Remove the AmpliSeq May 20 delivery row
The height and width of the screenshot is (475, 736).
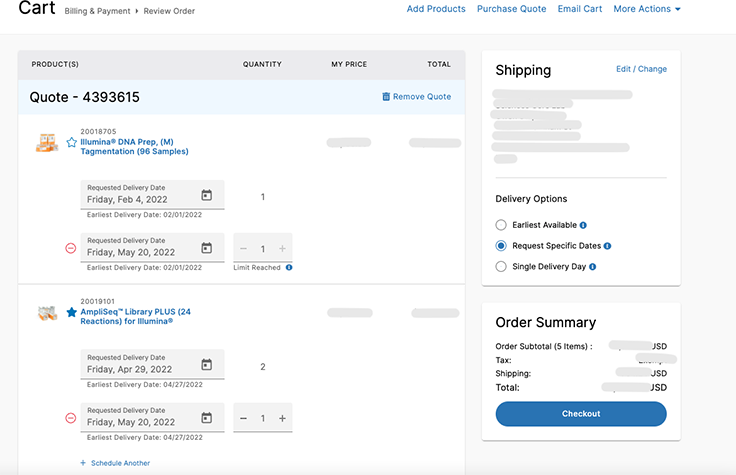pos(70,419)
